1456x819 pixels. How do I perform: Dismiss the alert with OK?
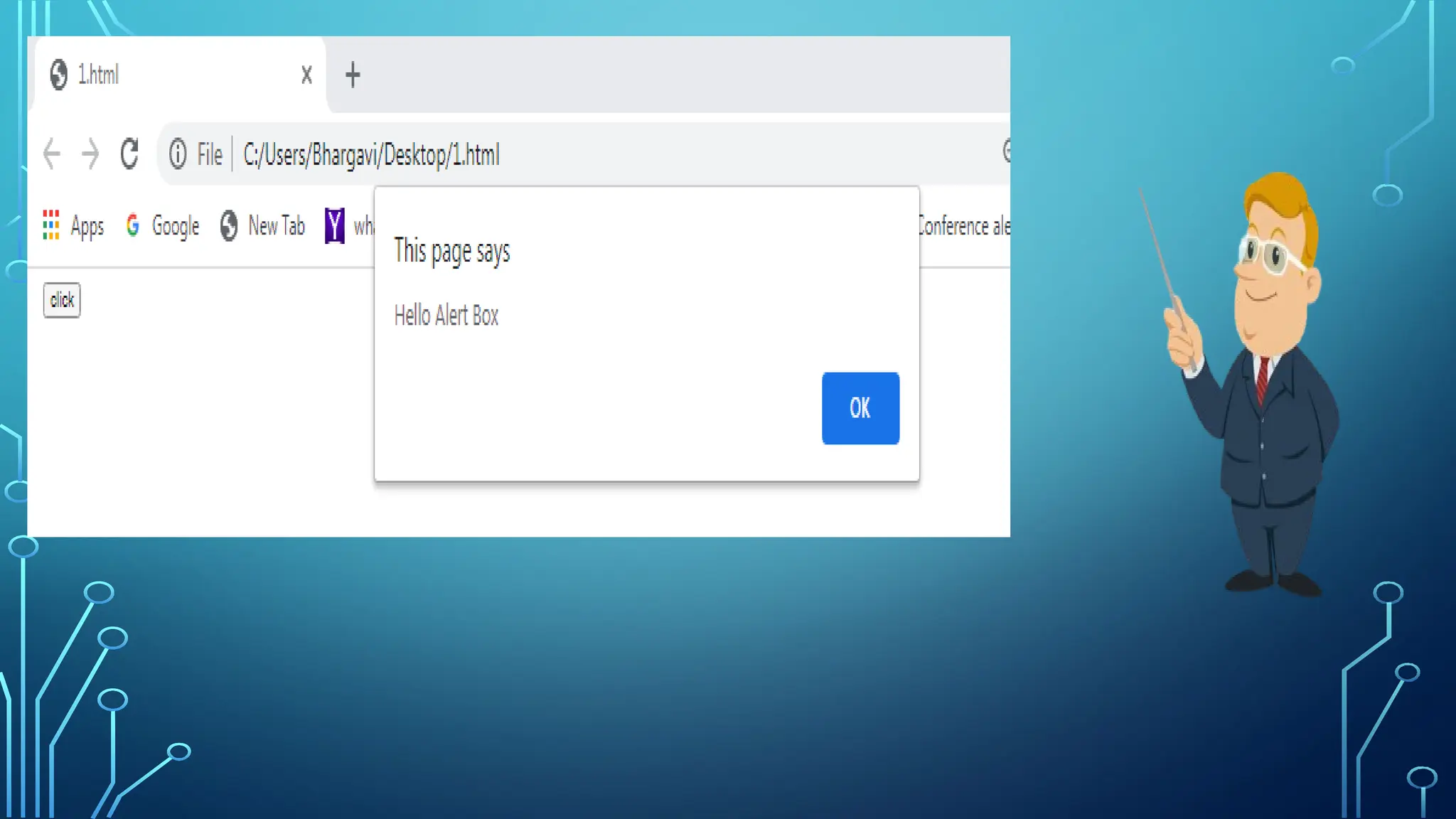click(x=860, y=408)
